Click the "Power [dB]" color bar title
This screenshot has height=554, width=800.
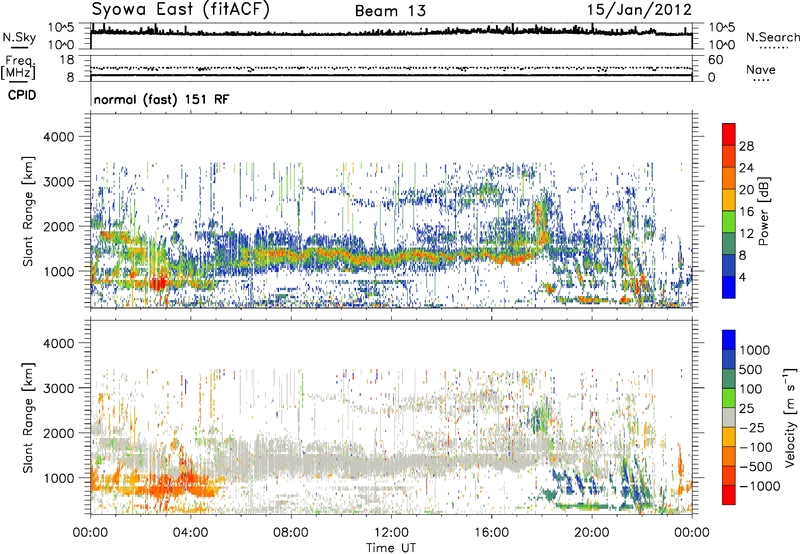(763, 211)
